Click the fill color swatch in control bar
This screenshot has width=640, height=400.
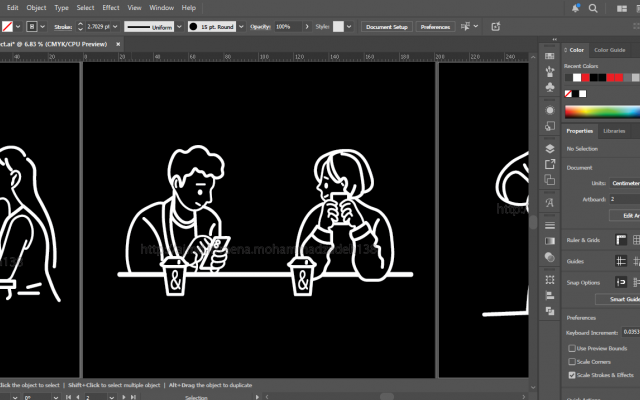pos(7,27)
